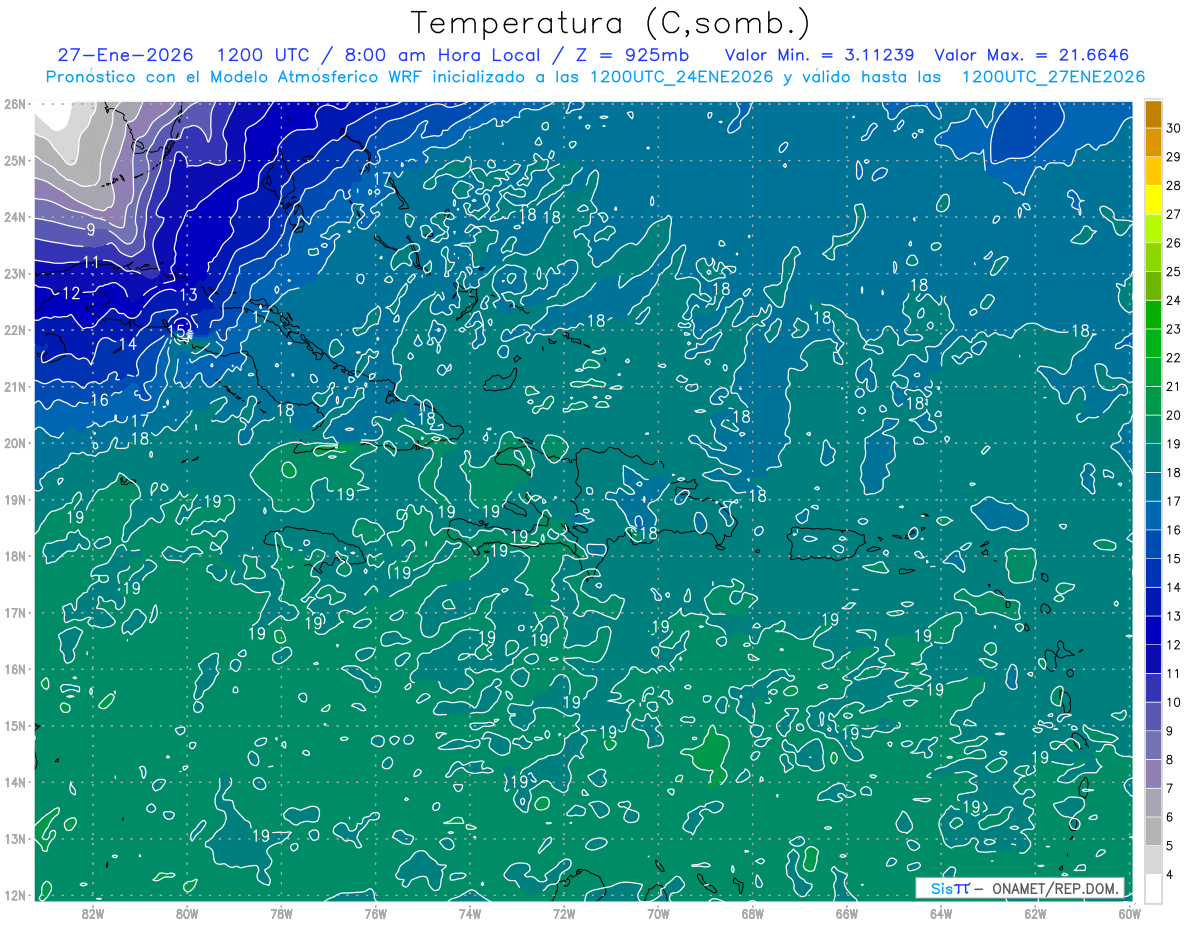This screenshot has height=927, width=1200.
Task: Click the '66W' longitude label
Action: click(x=846, y=913)
